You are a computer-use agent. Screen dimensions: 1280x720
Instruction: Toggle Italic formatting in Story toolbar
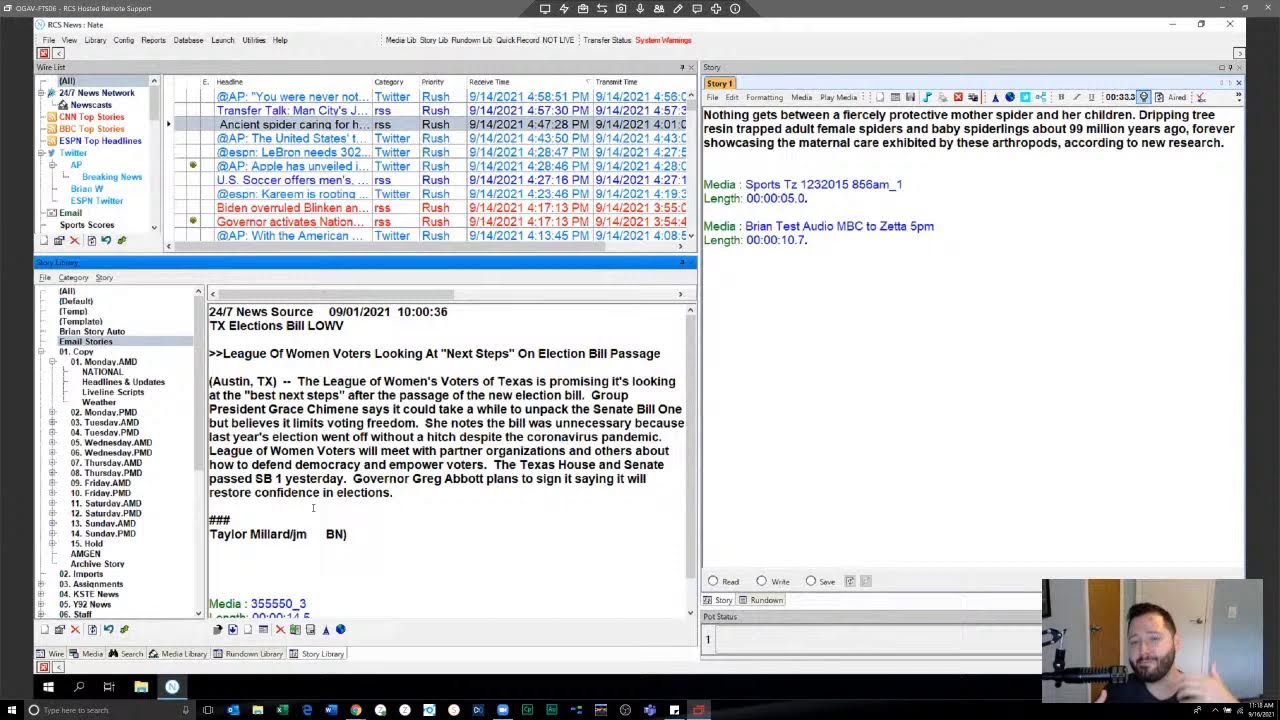pos(1076,97)
